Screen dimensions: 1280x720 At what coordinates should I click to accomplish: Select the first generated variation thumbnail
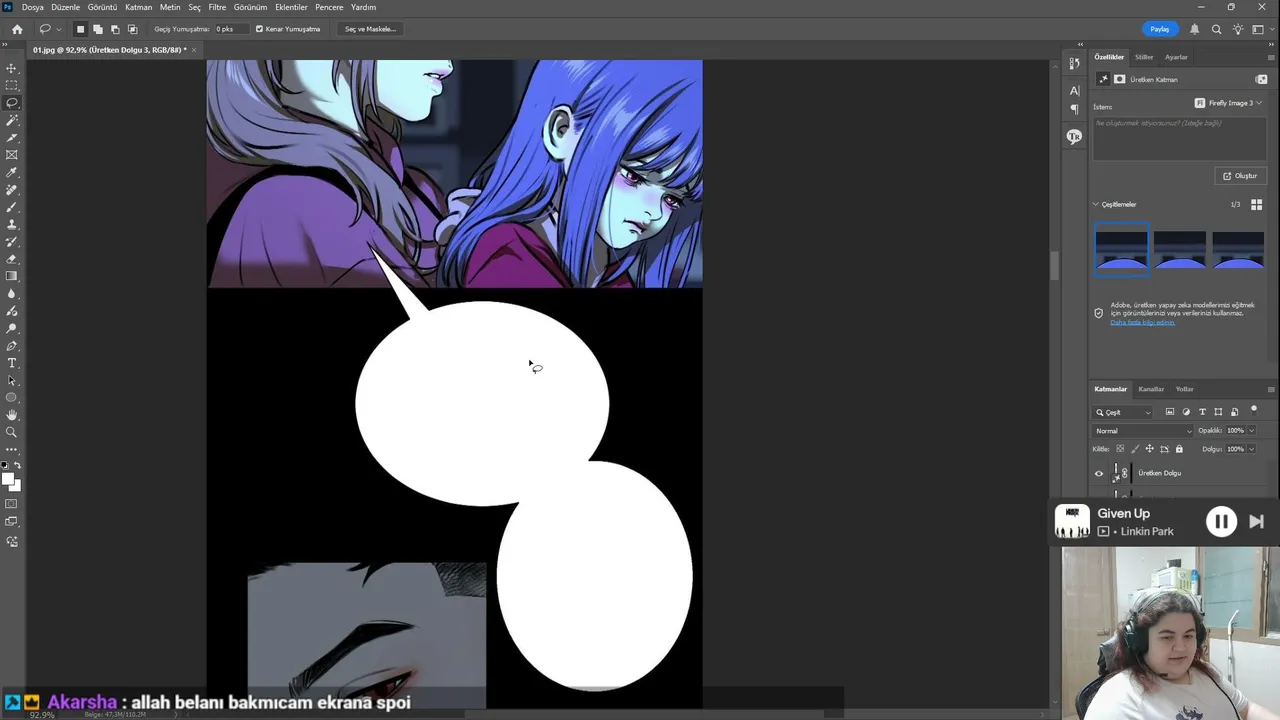click(x=1122, y=250)
